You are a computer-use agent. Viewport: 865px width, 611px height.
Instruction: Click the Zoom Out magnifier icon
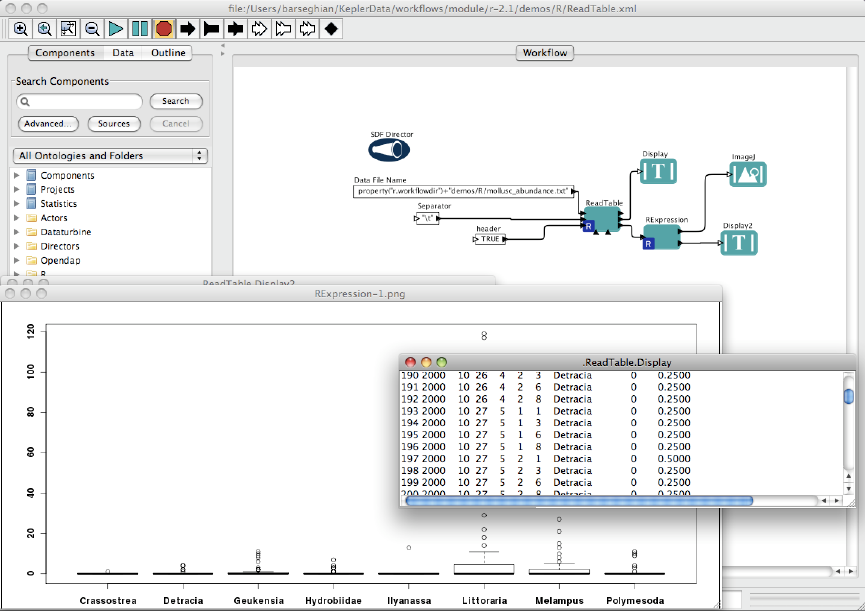click(x=92, y=29)
